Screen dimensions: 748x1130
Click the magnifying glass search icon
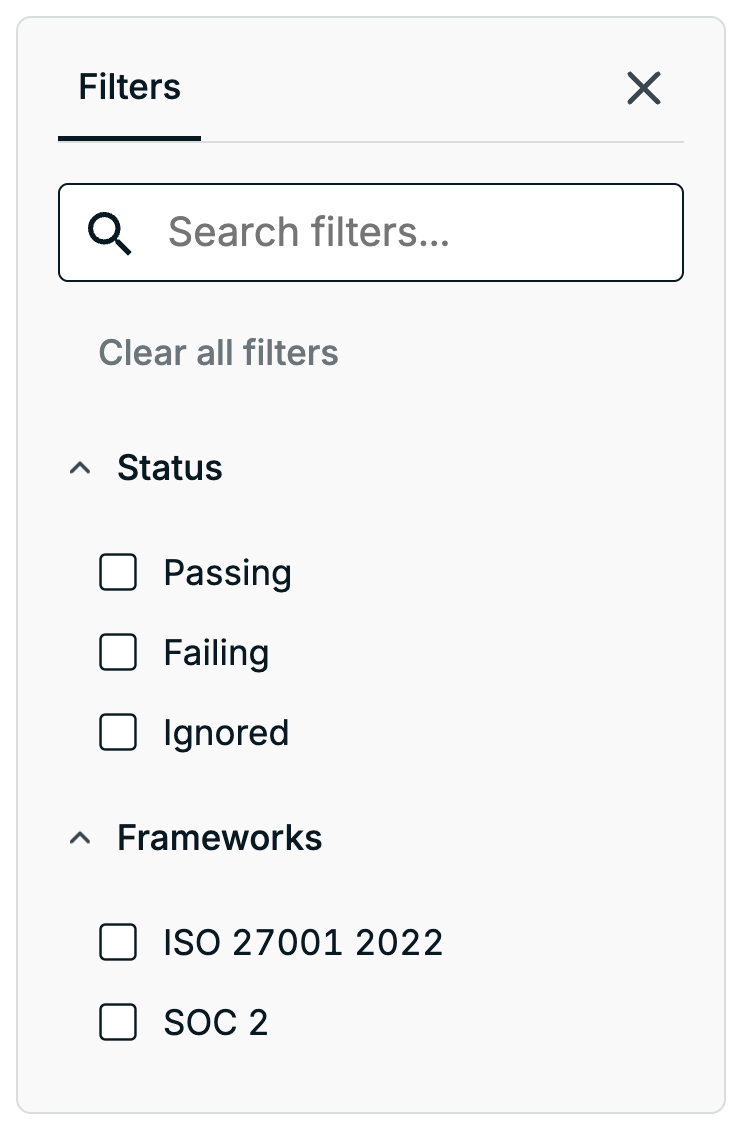pyautogui.click(x=110, y=233)
